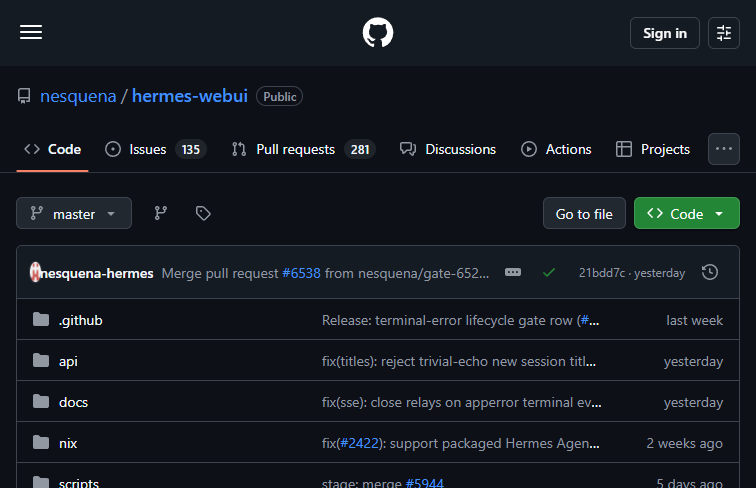Open commit 'fix(sse): close relays on apperror'

pos(461,402)
